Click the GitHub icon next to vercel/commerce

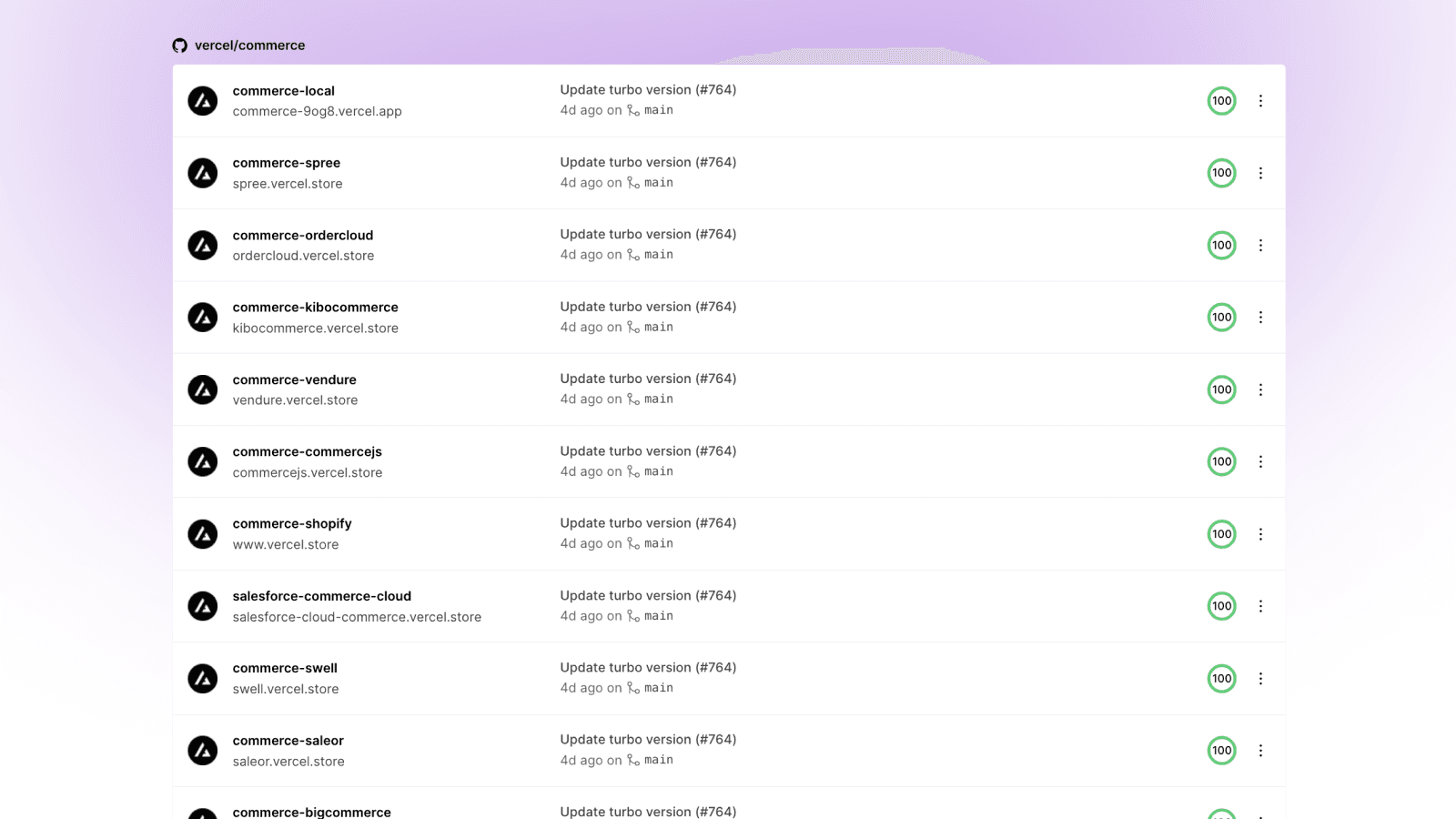178,45
